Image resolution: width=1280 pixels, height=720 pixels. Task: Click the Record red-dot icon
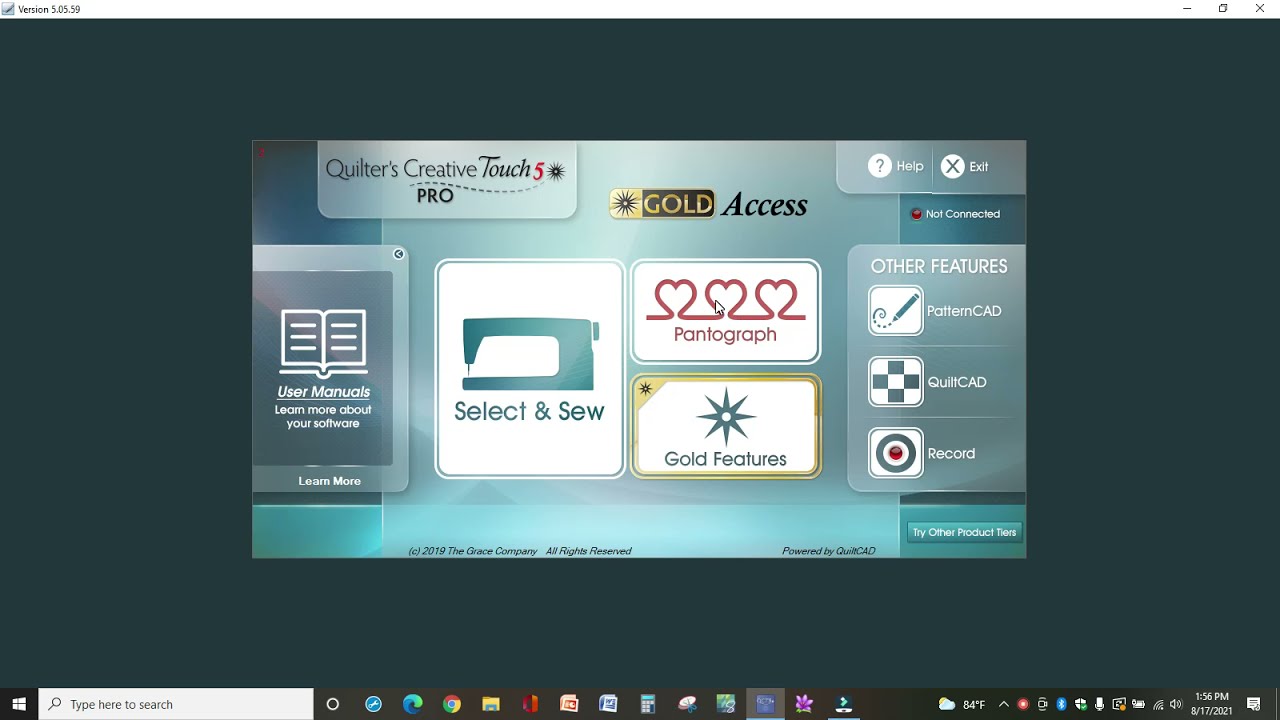click(x=896, y=453)
